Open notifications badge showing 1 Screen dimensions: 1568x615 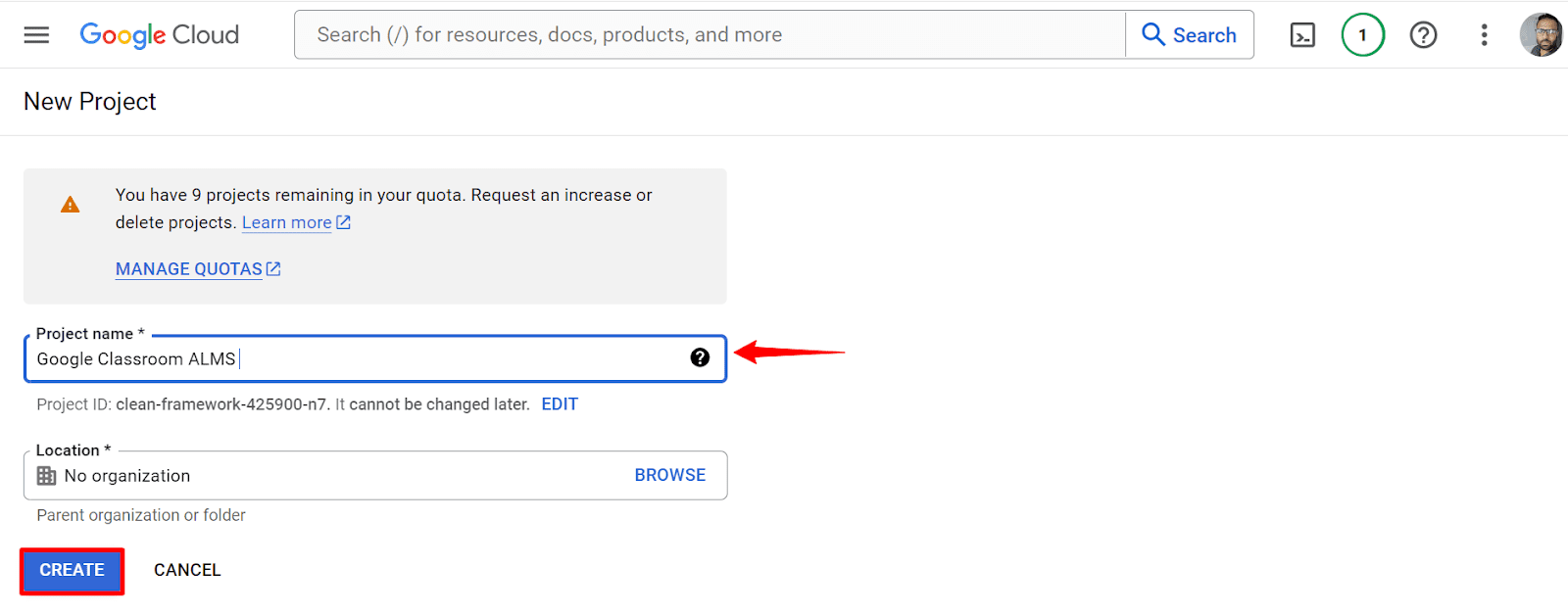[1362, 35]
